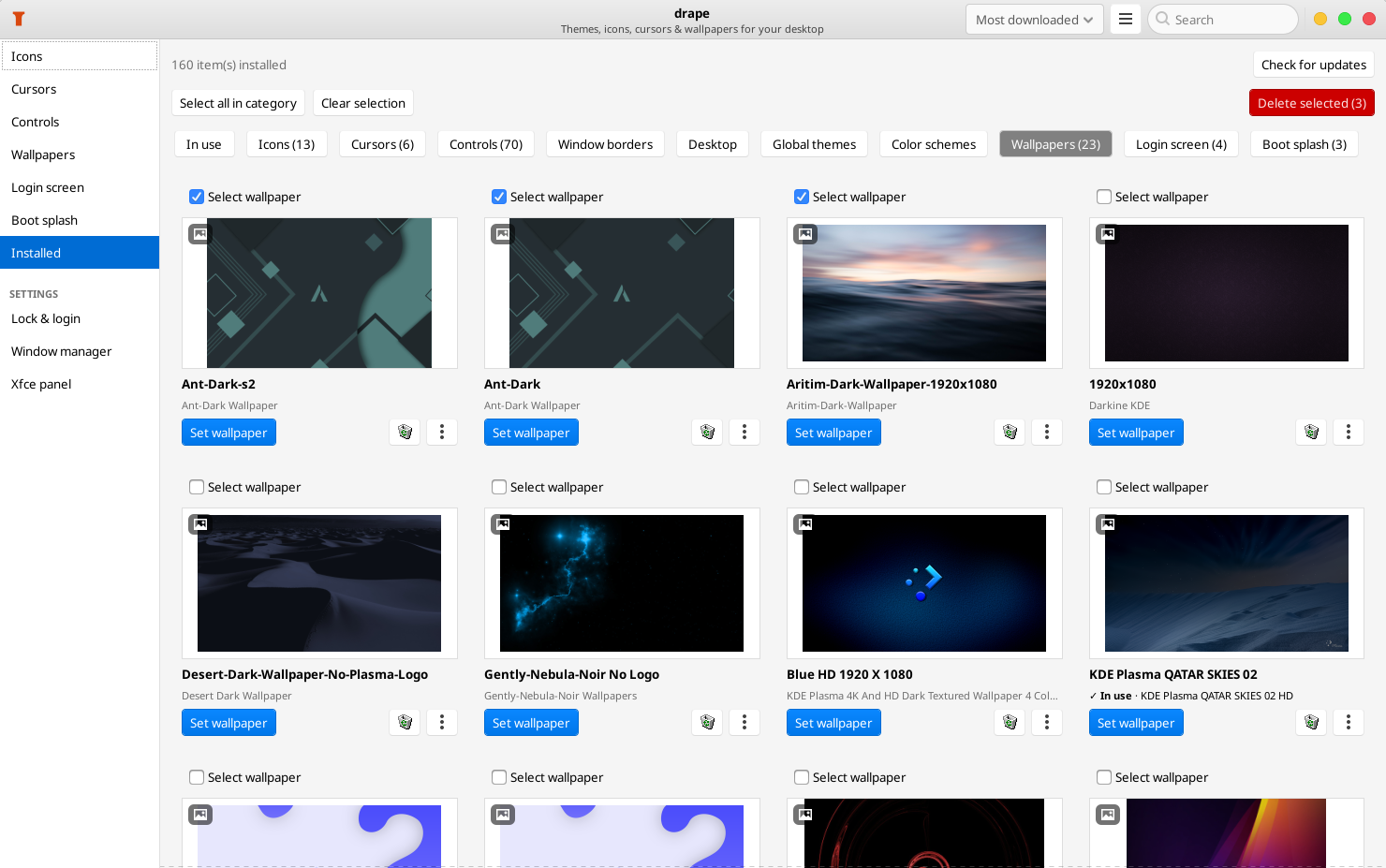Screen dimensions: 1386x868
Task: Expand the options menu for Desert-Dark-Wallpaper-No-Plasma-Logo
Action: pyautogui.click(x=442, y=723)
